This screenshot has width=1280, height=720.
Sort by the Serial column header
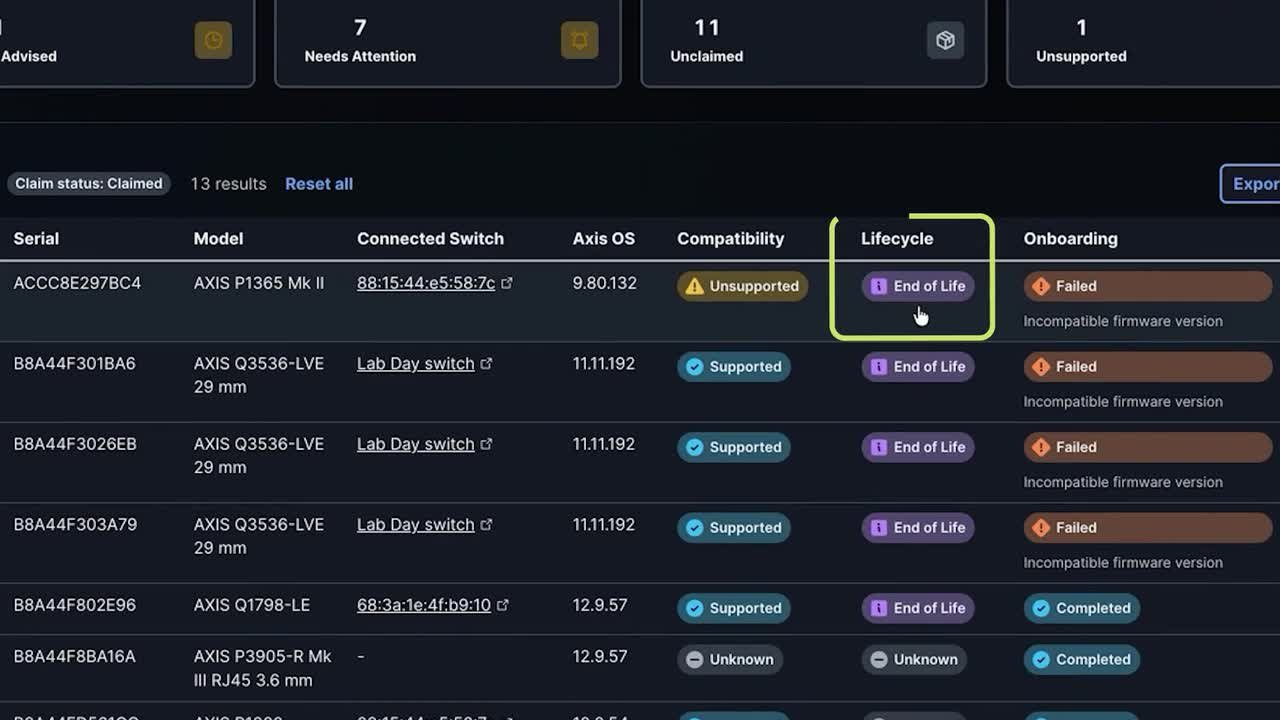(x=36, y=239)
